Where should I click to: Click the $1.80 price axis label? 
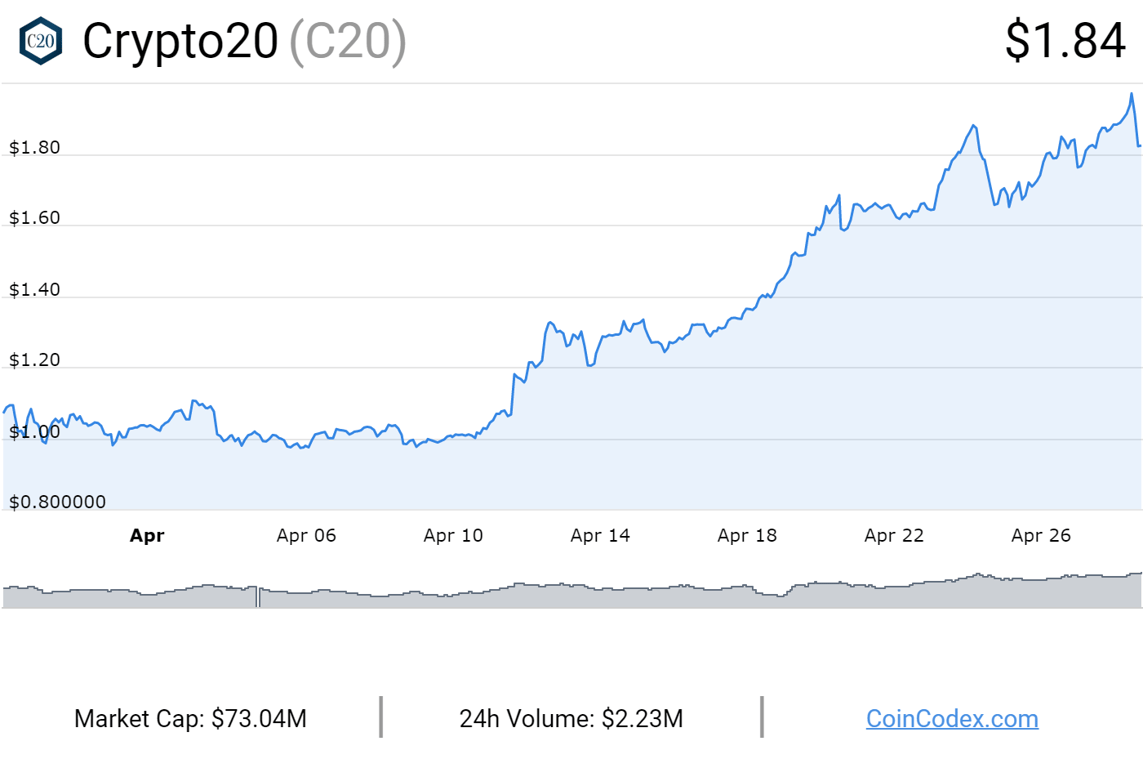[35, 148]
